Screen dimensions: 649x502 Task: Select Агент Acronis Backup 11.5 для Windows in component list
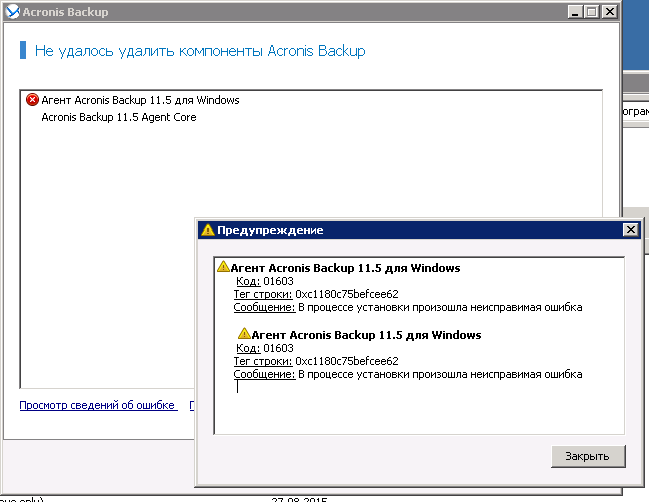pos(140,100)
